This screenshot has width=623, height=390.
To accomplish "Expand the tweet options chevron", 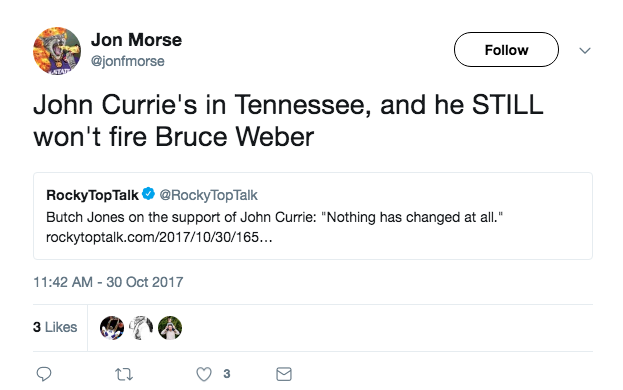I will 585,50.
